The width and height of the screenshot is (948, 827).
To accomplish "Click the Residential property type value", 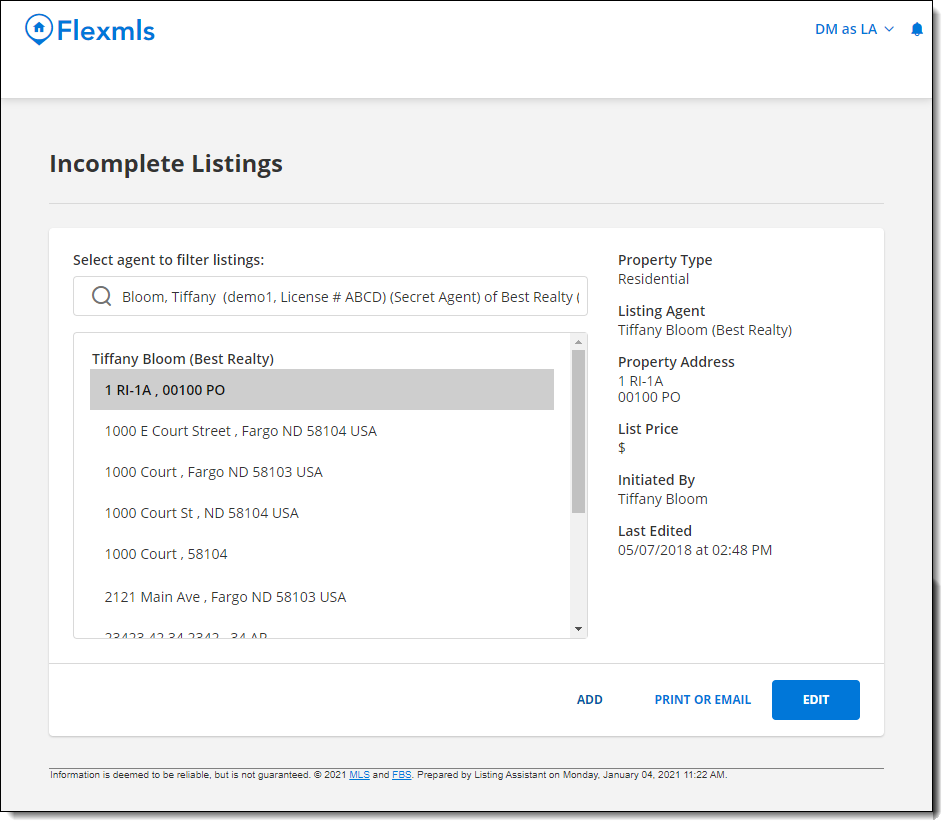I will click(653, 279).
